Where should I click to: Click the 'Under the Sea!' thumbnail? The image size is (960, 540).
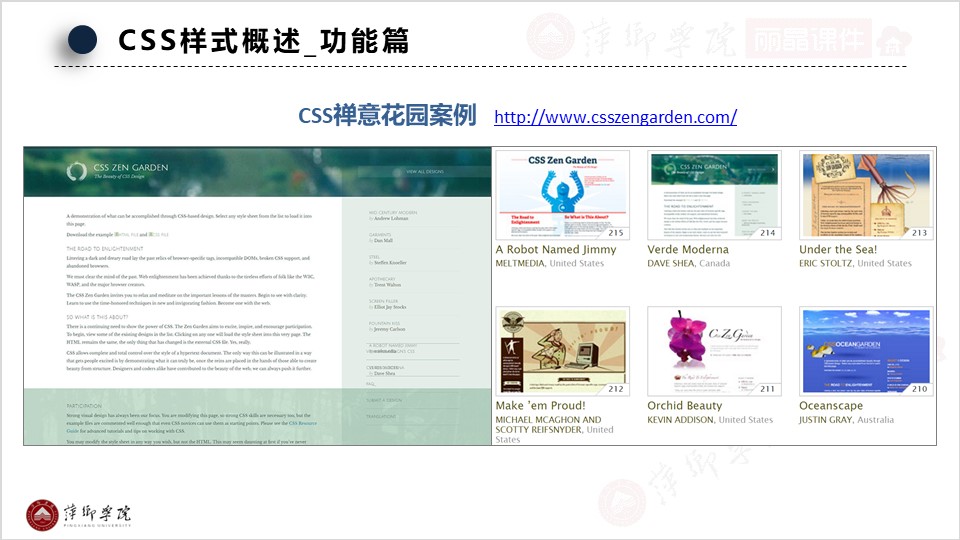tap(866, 195)
